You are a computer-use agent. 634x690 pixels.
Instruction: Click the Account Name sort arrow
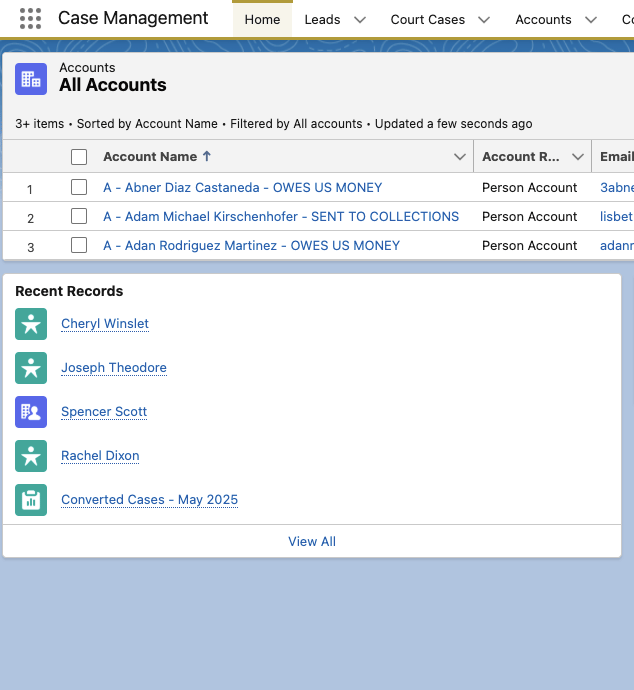coord(207,156)
